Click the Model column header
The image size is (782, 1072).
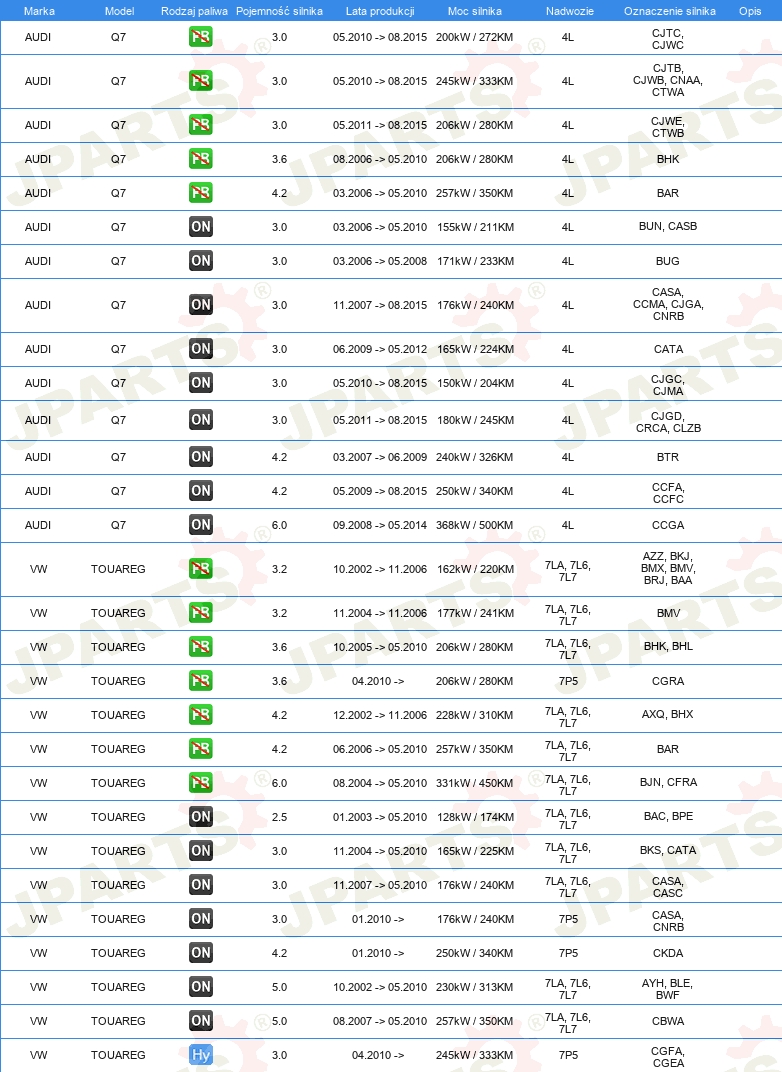click(120, 11)
